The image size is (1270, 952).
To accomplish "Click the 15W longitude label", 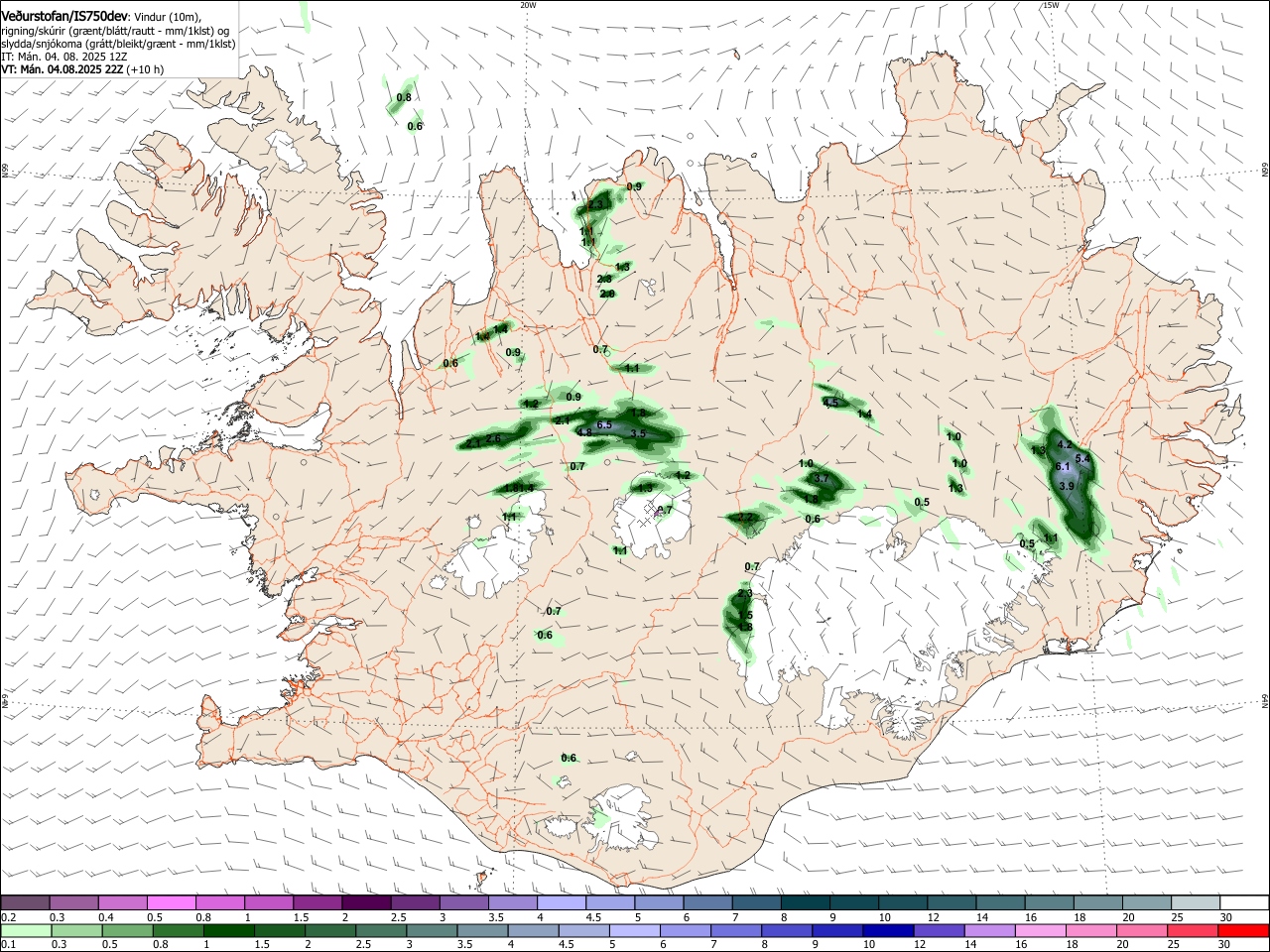I will coord(1052,5).
